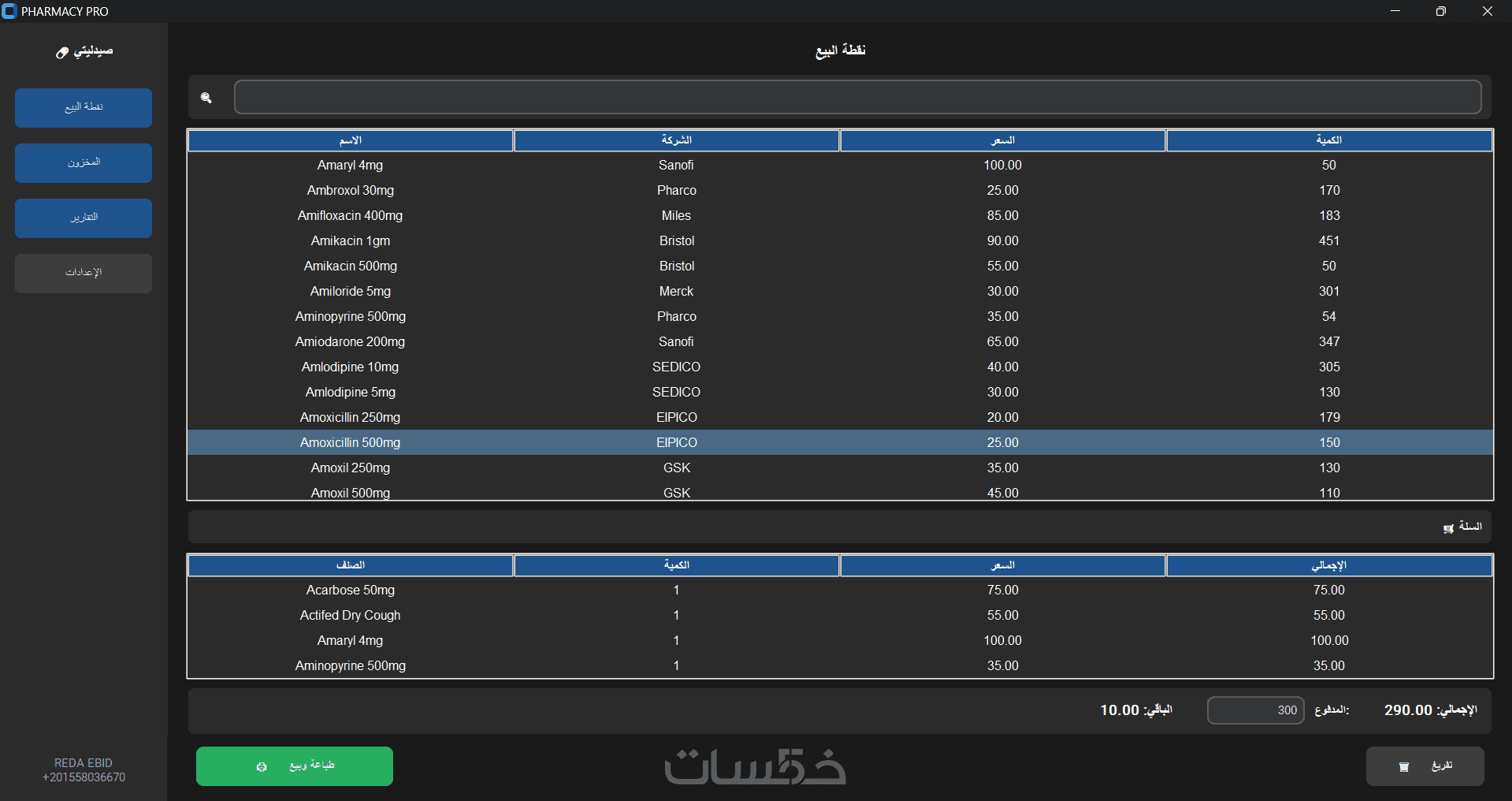Viewport: 1512px width, 801px height.
Task: Click the REDA EBID contact text
Action: point(84,763)
